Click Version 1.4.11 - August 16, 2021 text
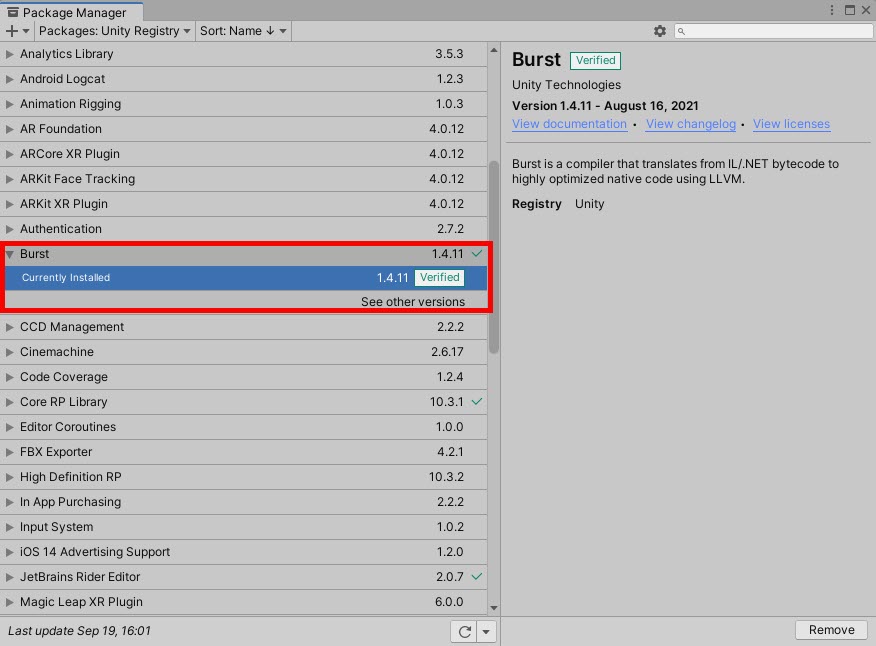The height and width of the screenshot is (646, 876). click(x=605, y=106)
